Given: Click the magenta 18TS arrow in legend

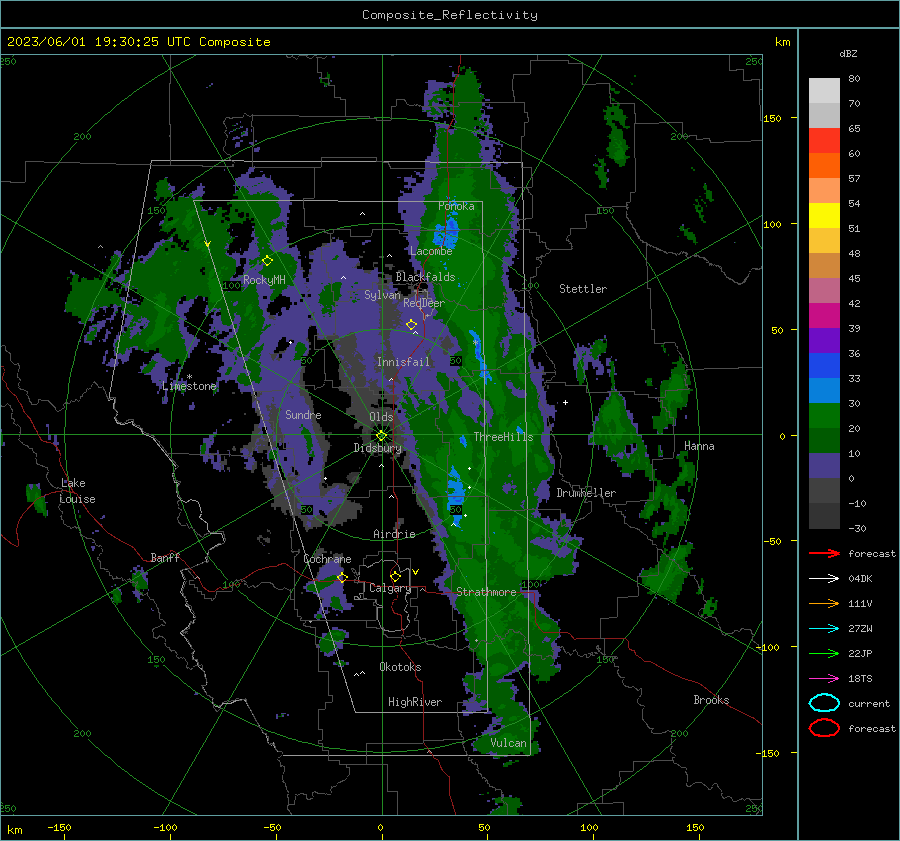Looking at the screenshot, I should point(824,679).
